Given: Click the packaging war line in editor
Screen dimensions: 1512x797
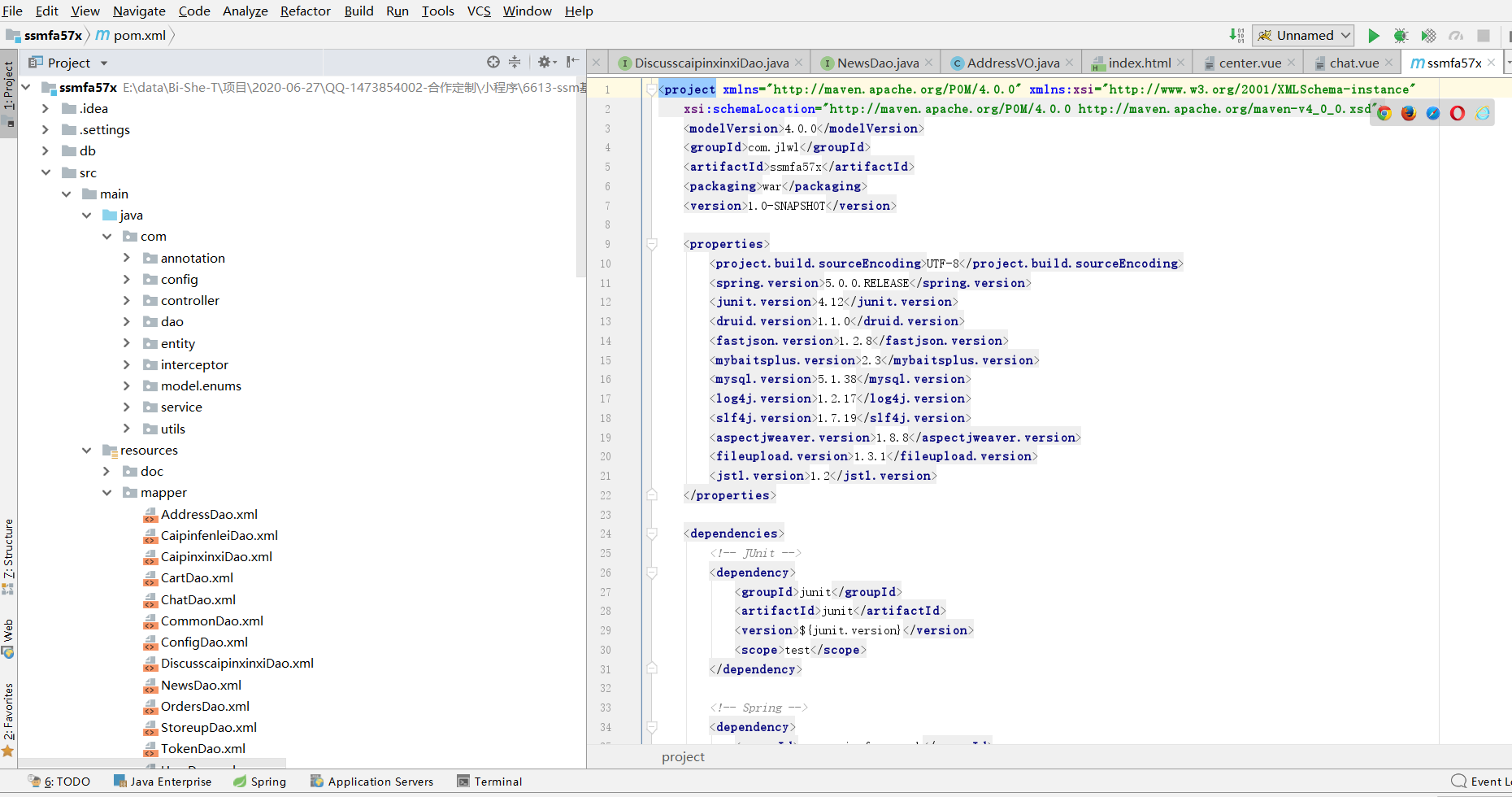Looking at the screenshot, I should click(776, 186).
